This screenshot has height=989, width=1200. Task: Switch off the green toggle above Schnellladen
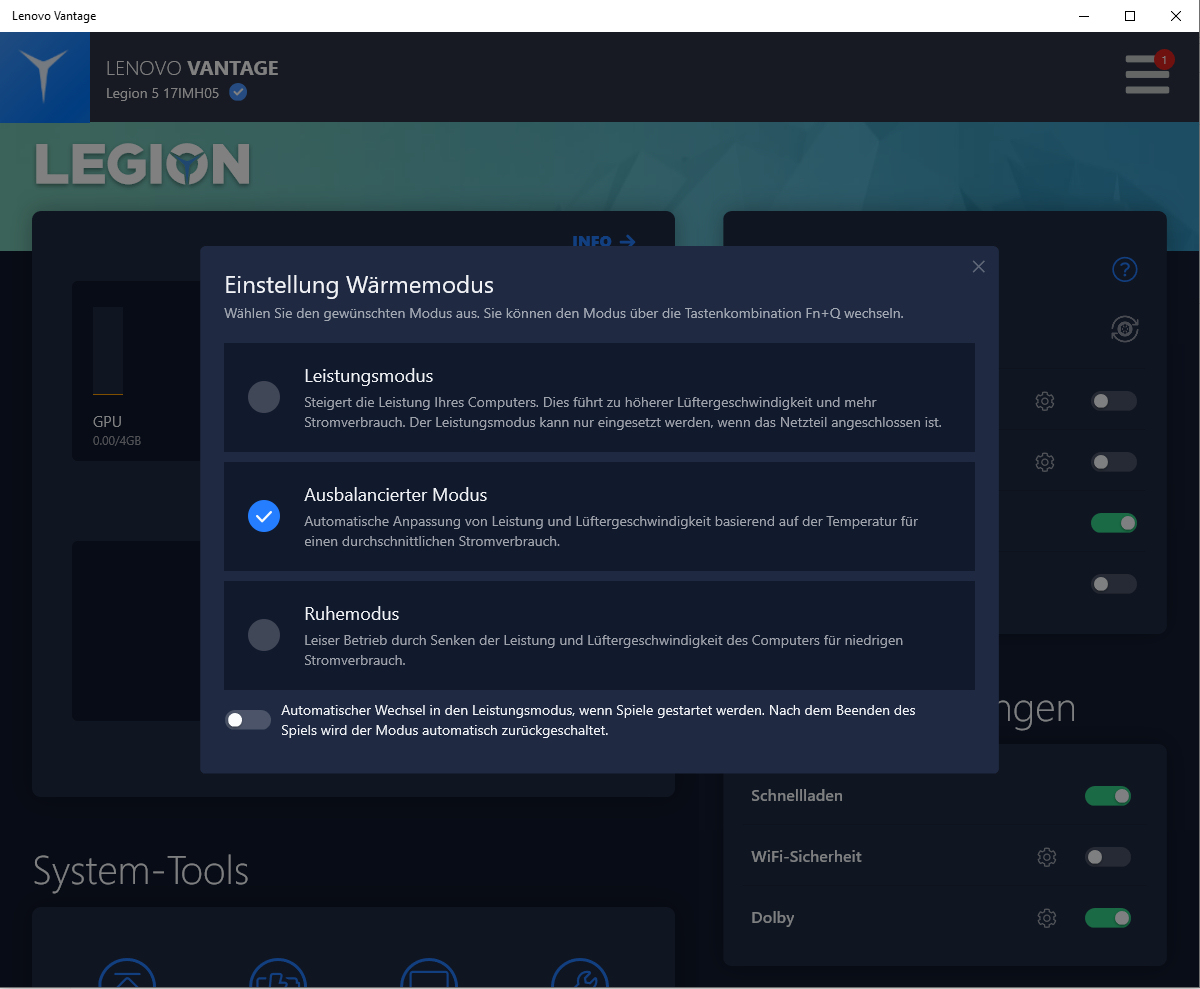pos(1114,523)
